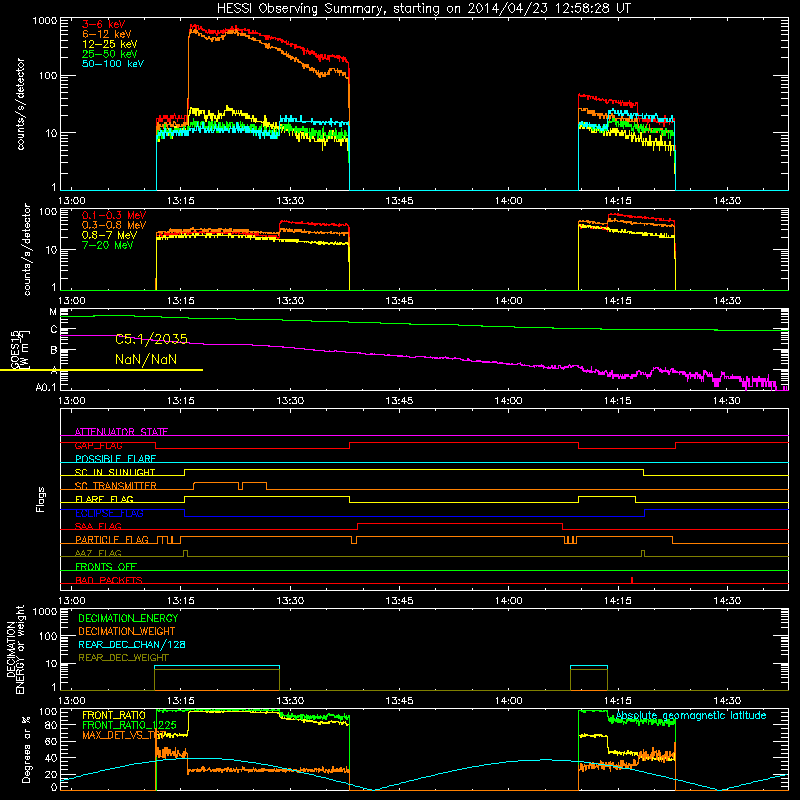Click the 0.8-7 MeV legend label

point(109,235)
